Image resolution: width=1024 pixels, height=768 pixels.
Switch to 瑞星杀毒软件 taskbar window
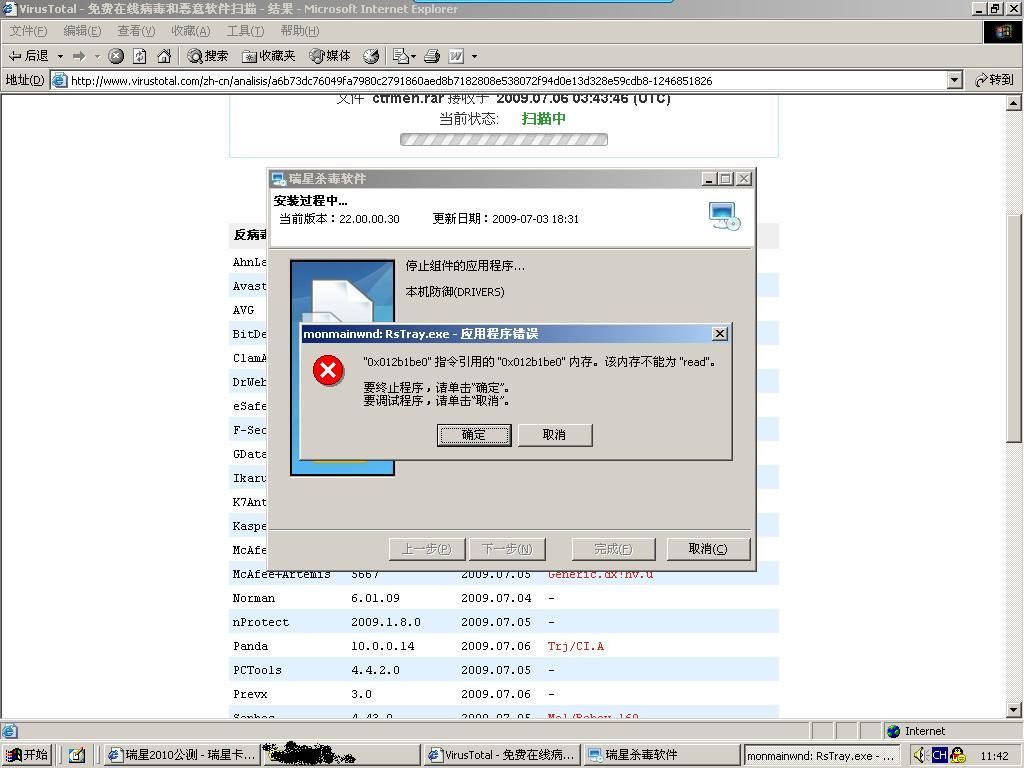(x=662, y=755)
